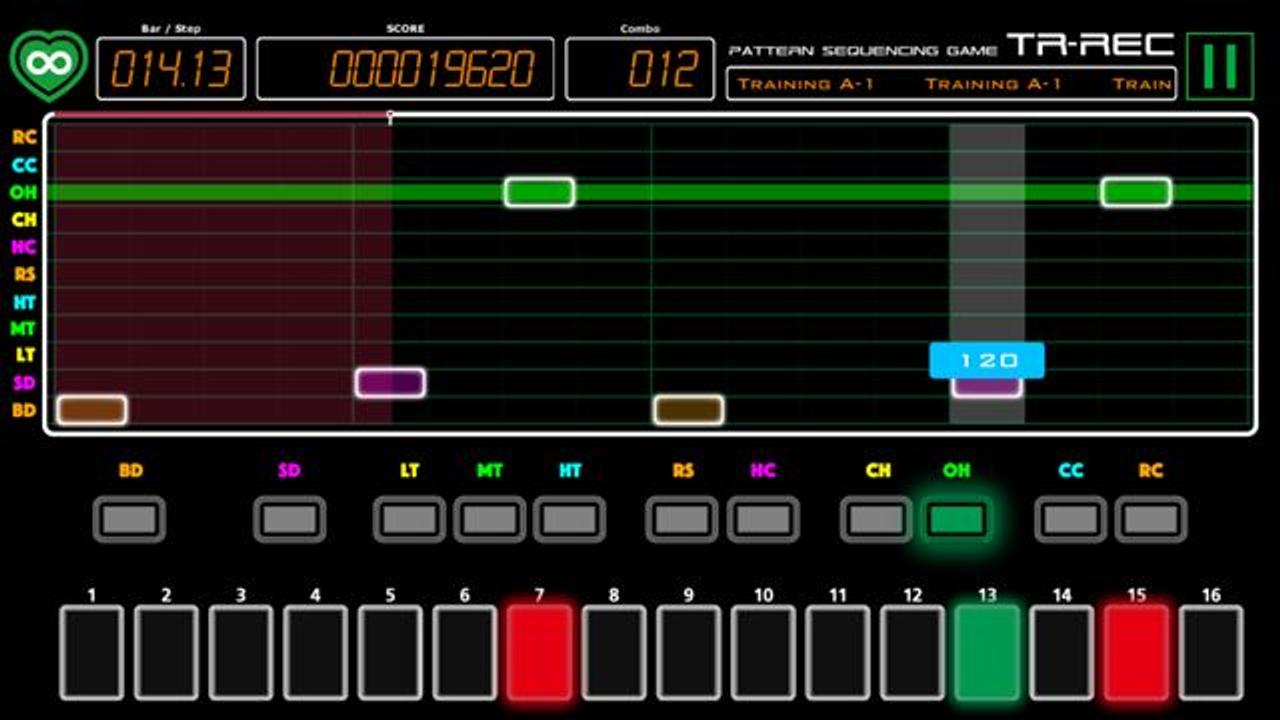Click the last green OH note block
Viewport: 1280px width, 720px height.
point(1137,192)
